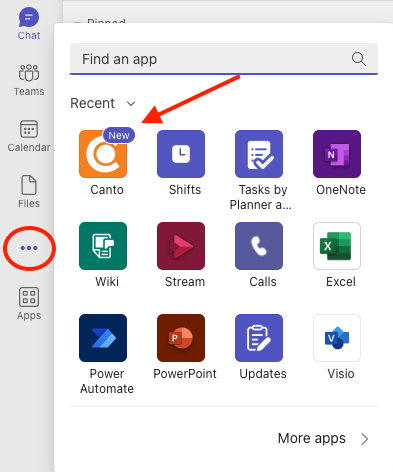
Task: Launch the OneNote app
Action: click(337, 154)
